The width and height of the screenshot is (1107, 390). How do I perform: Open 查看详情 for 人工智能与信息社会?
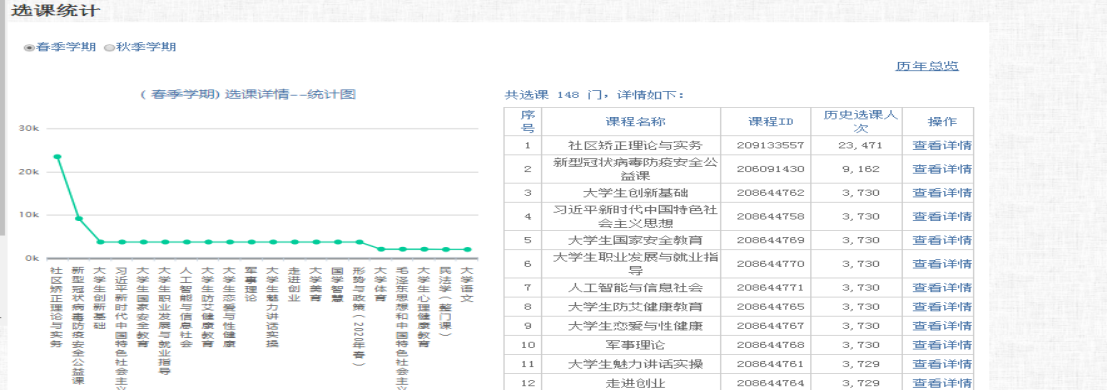click(x=941, y=288)
